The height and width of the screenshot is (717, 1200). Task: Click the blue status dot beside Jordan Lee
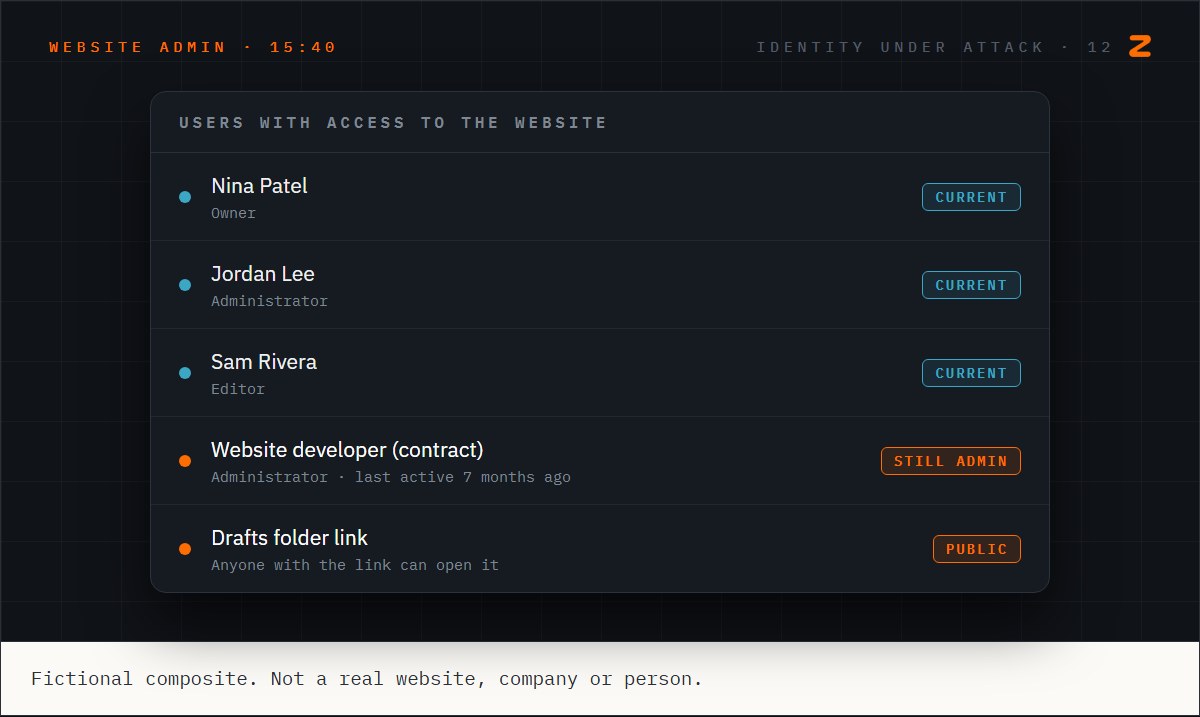tap(185, 285)
